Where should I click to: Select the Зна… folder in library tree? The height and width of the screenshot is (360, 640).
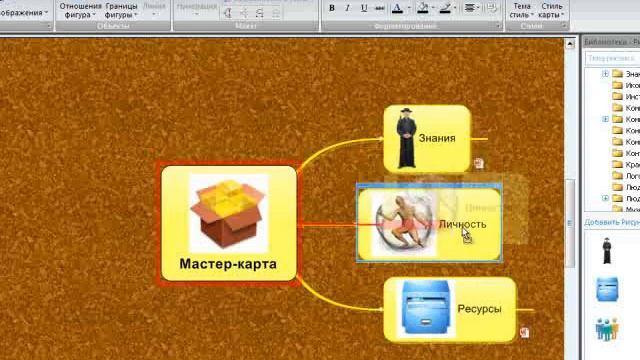626,74
